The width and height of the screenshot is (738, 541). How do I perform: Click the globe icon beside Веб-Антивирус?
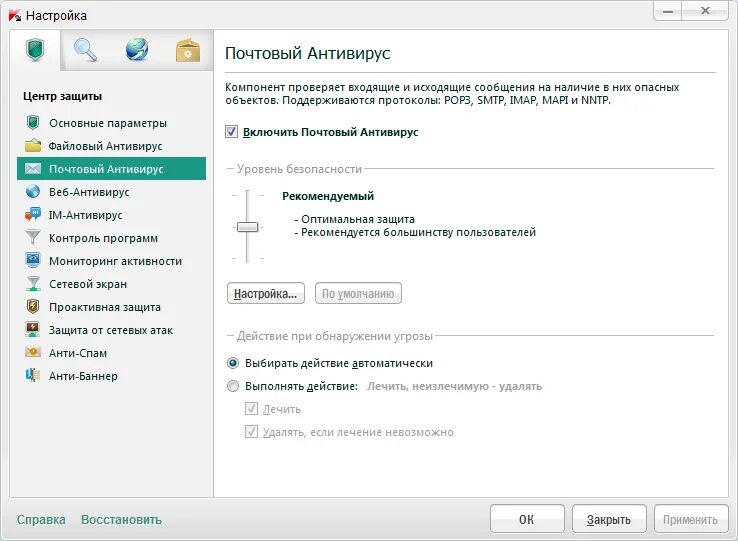click(x=32, y=192)
